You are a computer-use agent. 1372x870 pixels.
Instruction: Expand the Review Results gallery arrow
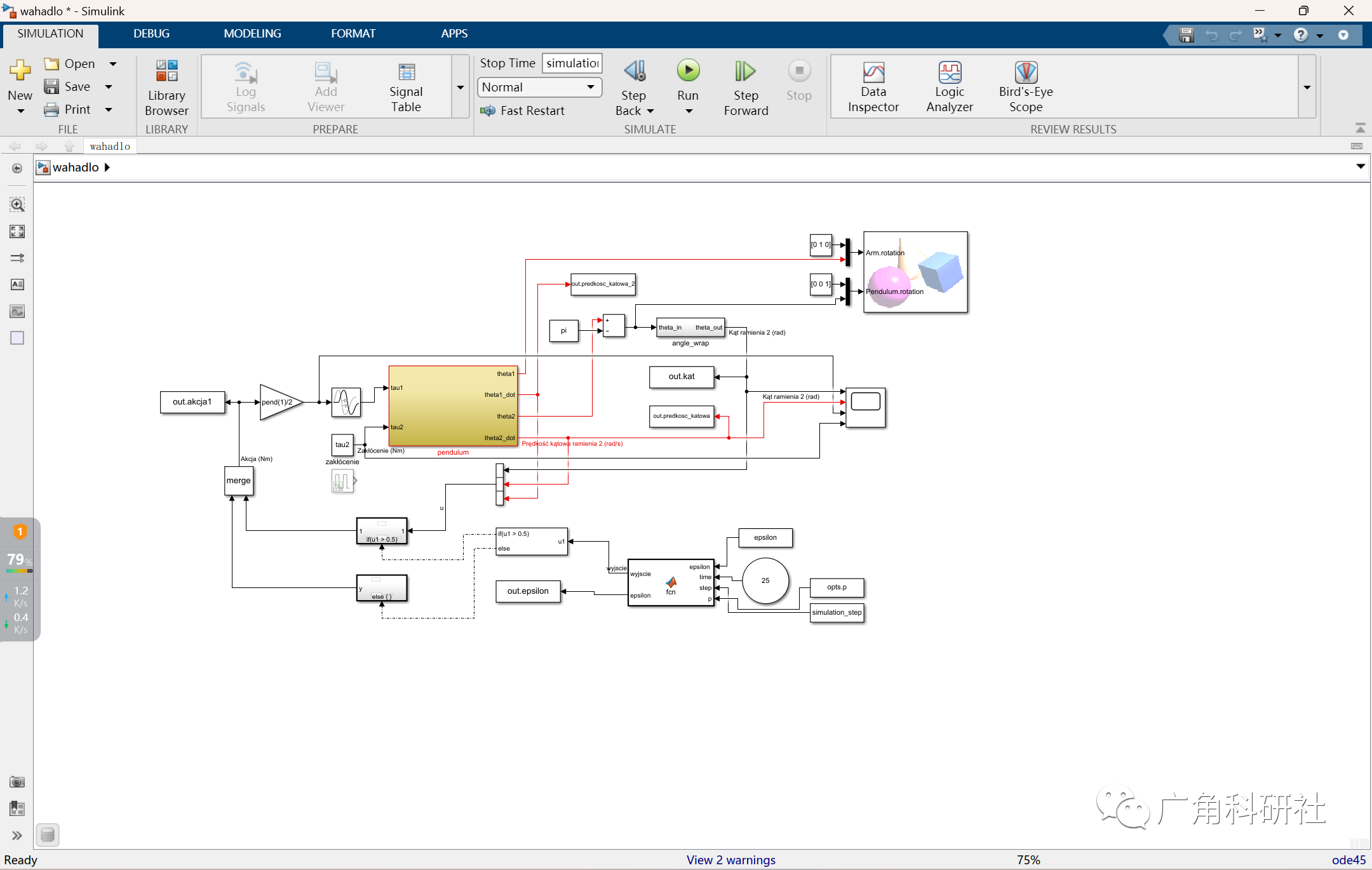pyautogui.click(x=1307, y=87)
